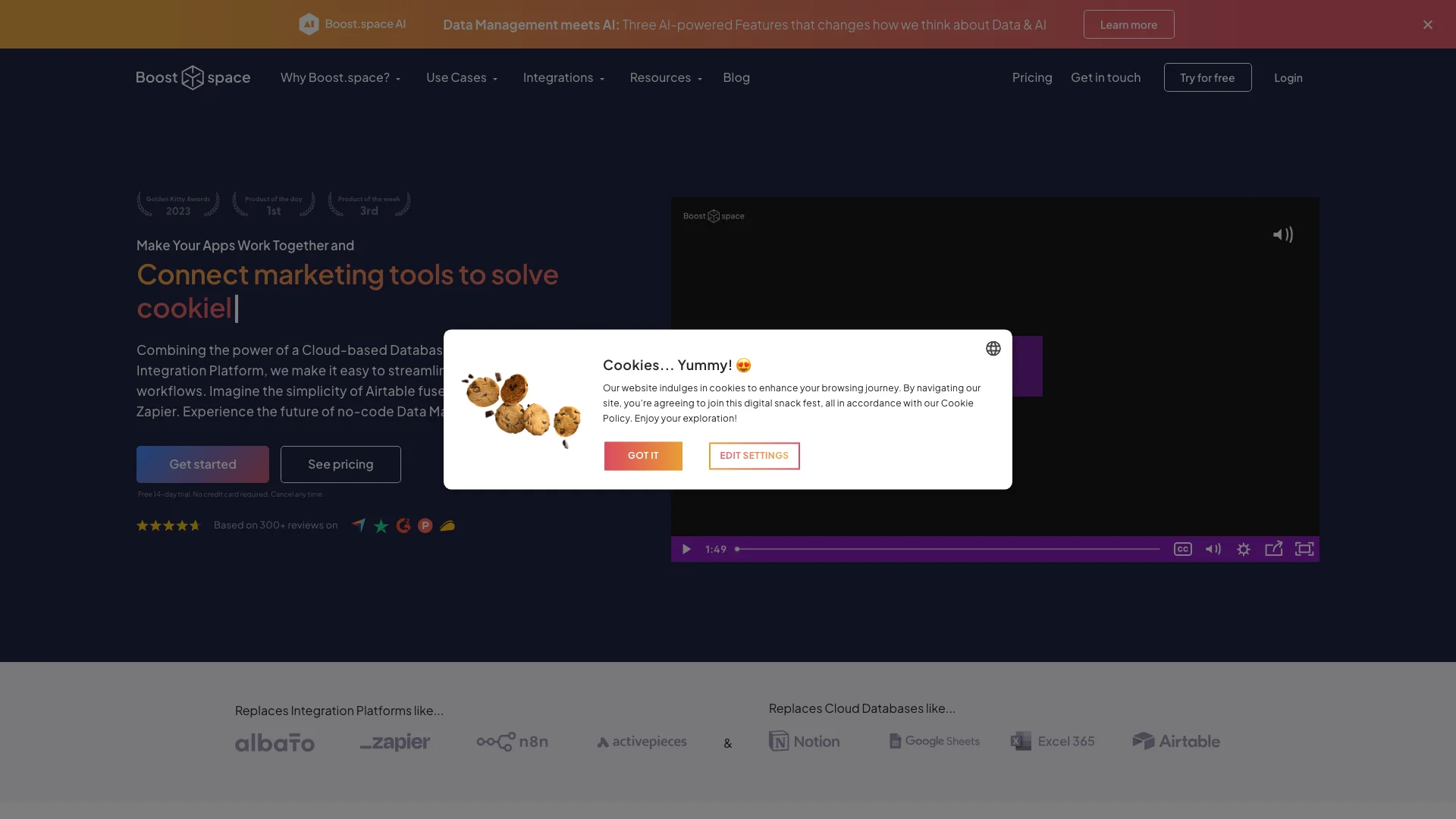Screen dimensions: 1456x819
Task: Go to the Pricing page
Action: coord(1032,77)
